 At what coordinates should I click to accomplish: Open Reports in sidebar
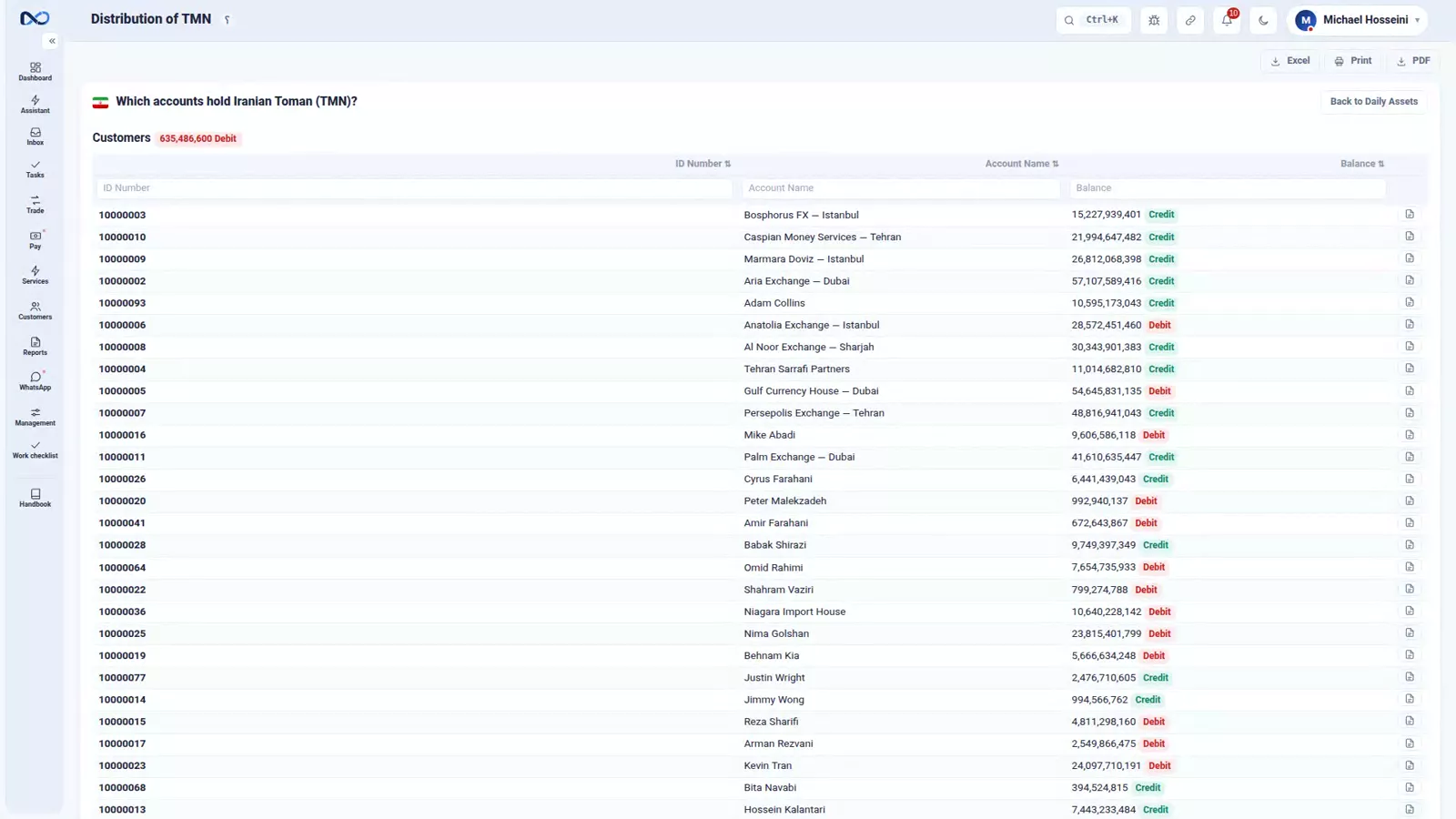35,346
